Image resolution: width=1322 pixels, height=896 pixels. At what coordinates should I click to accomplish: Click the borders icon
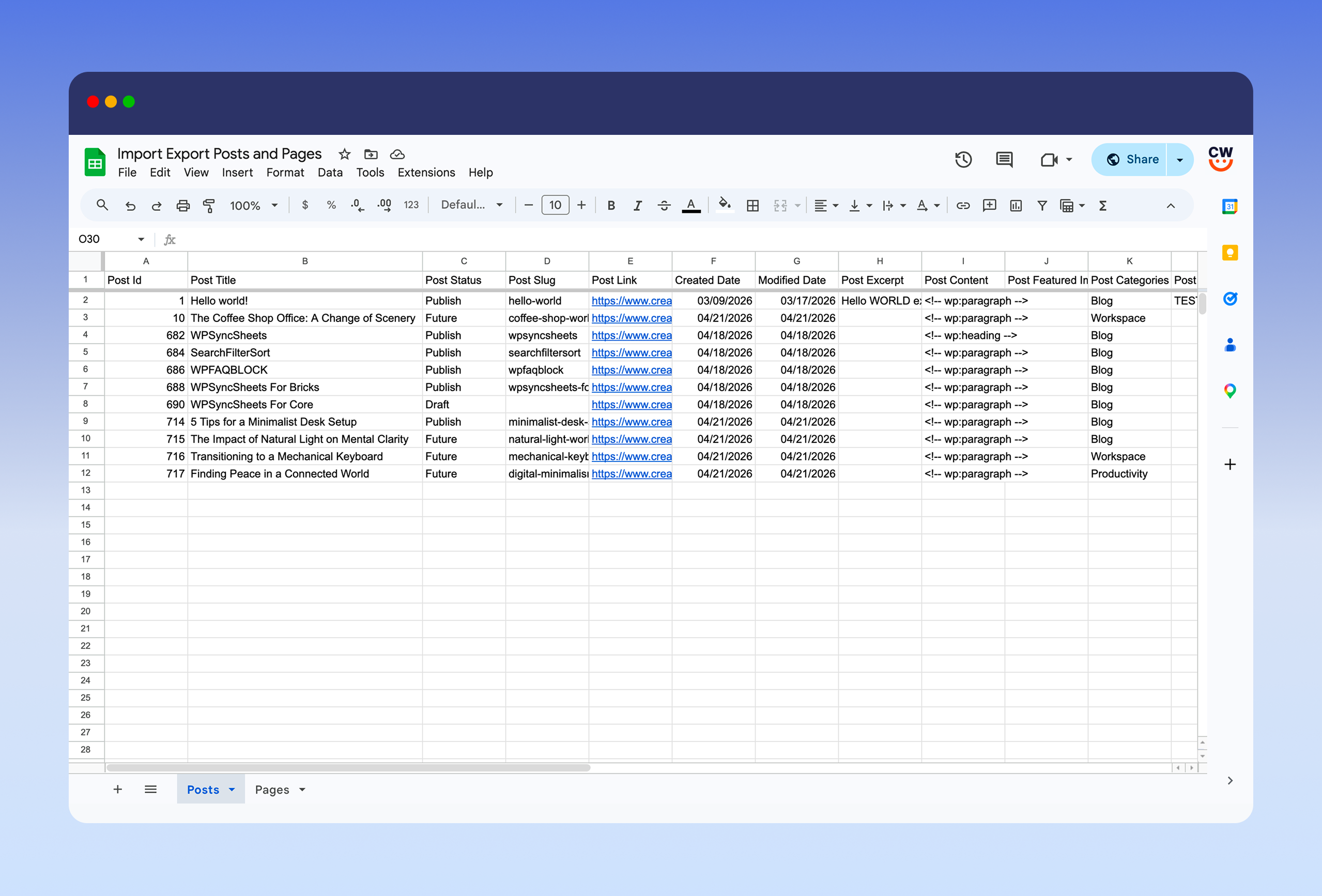pyautogui.click(x=752, y=205)
